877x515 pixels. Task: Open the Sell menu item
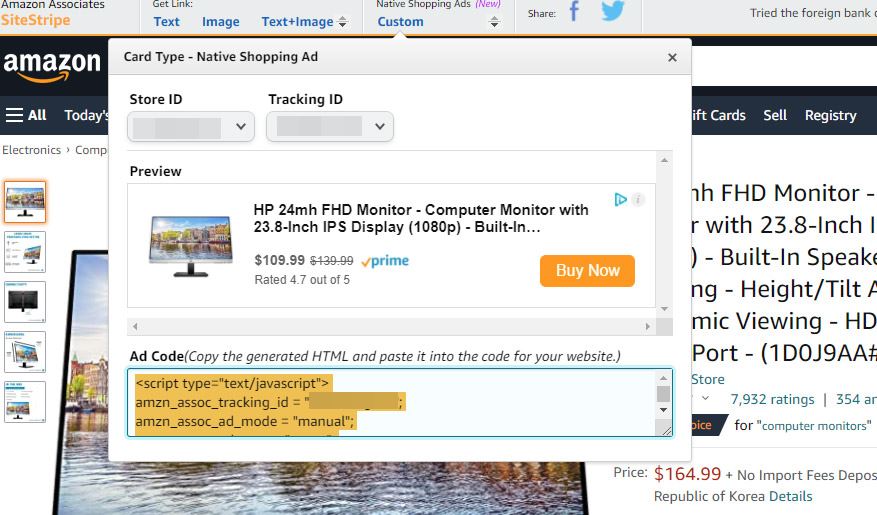click(775, 115)
